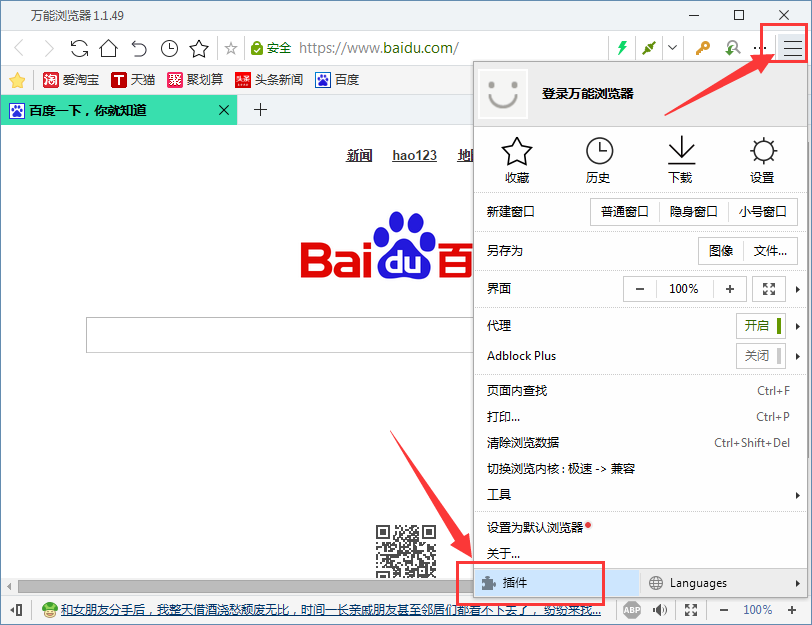Select 页面内查找 menu item
The image size is (812, 625).
click(641, 391)
